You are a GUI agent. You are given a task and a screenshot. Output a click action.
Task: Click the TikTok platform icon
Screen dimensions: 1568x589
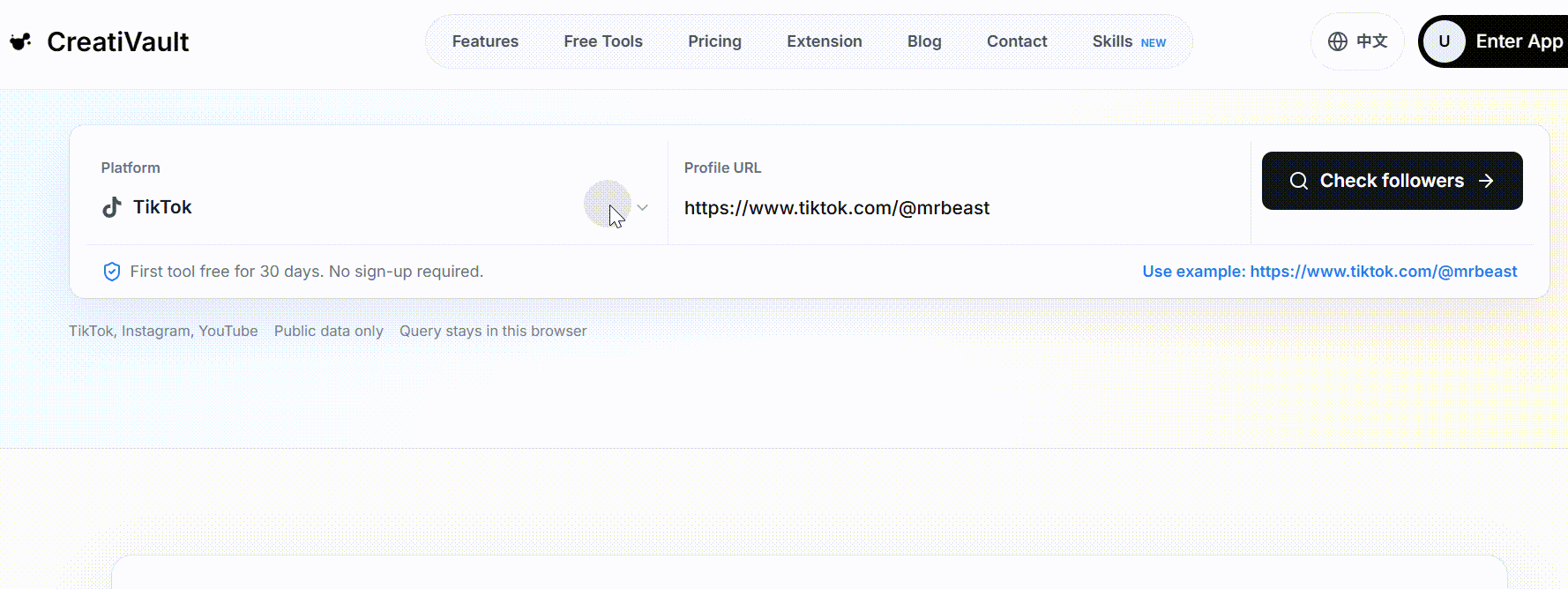[x=112, y=207]
